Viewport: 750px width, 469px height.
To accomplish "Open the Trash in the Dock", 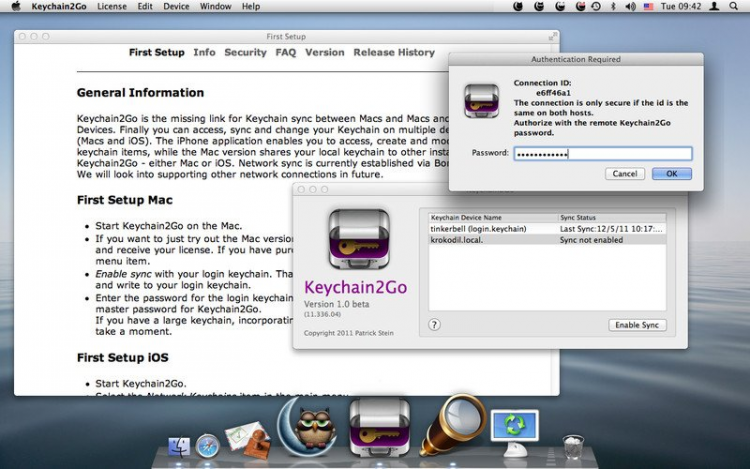I will pos(573,447).
